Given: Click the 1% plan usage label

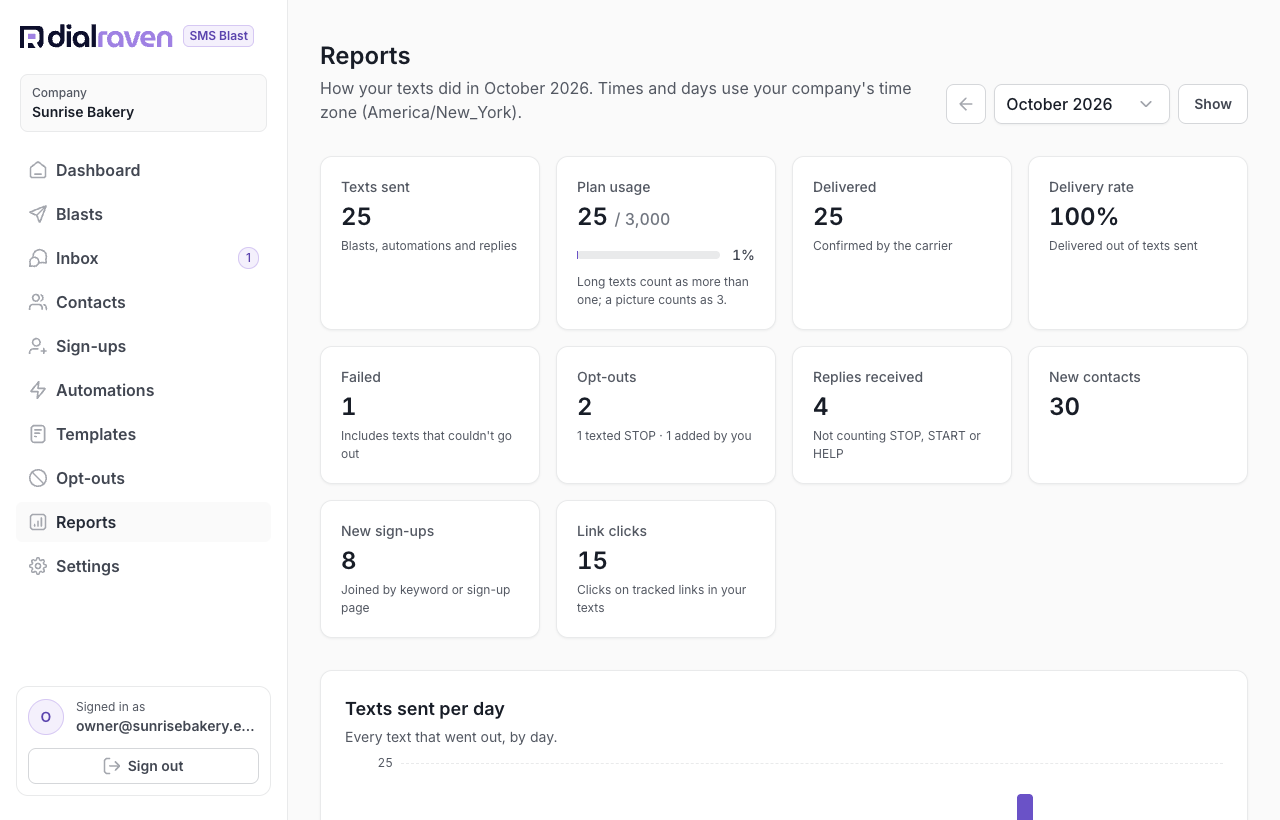Looking at the screenshot, I should [x=743, y=255].
